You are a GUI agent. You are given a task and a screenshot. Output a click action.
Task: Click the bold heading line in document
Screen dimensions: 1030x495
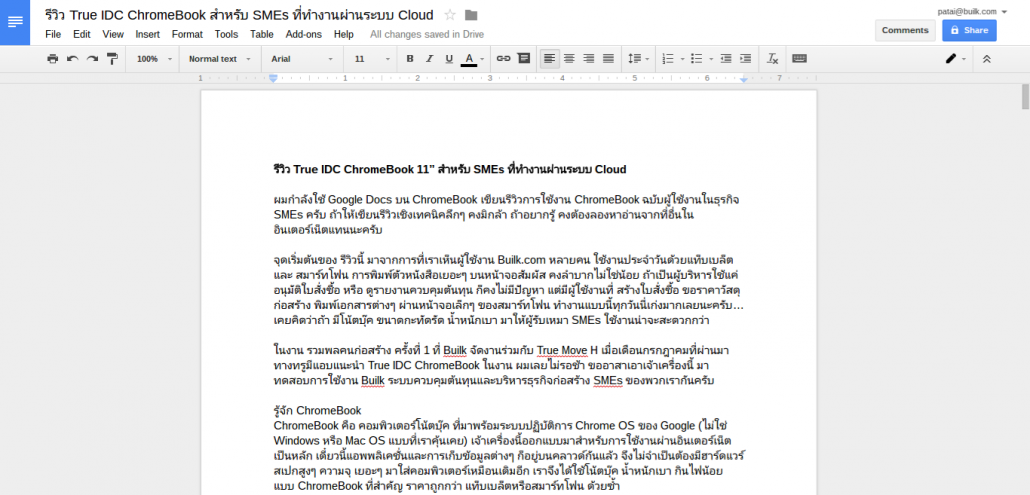tap(450, 169)
